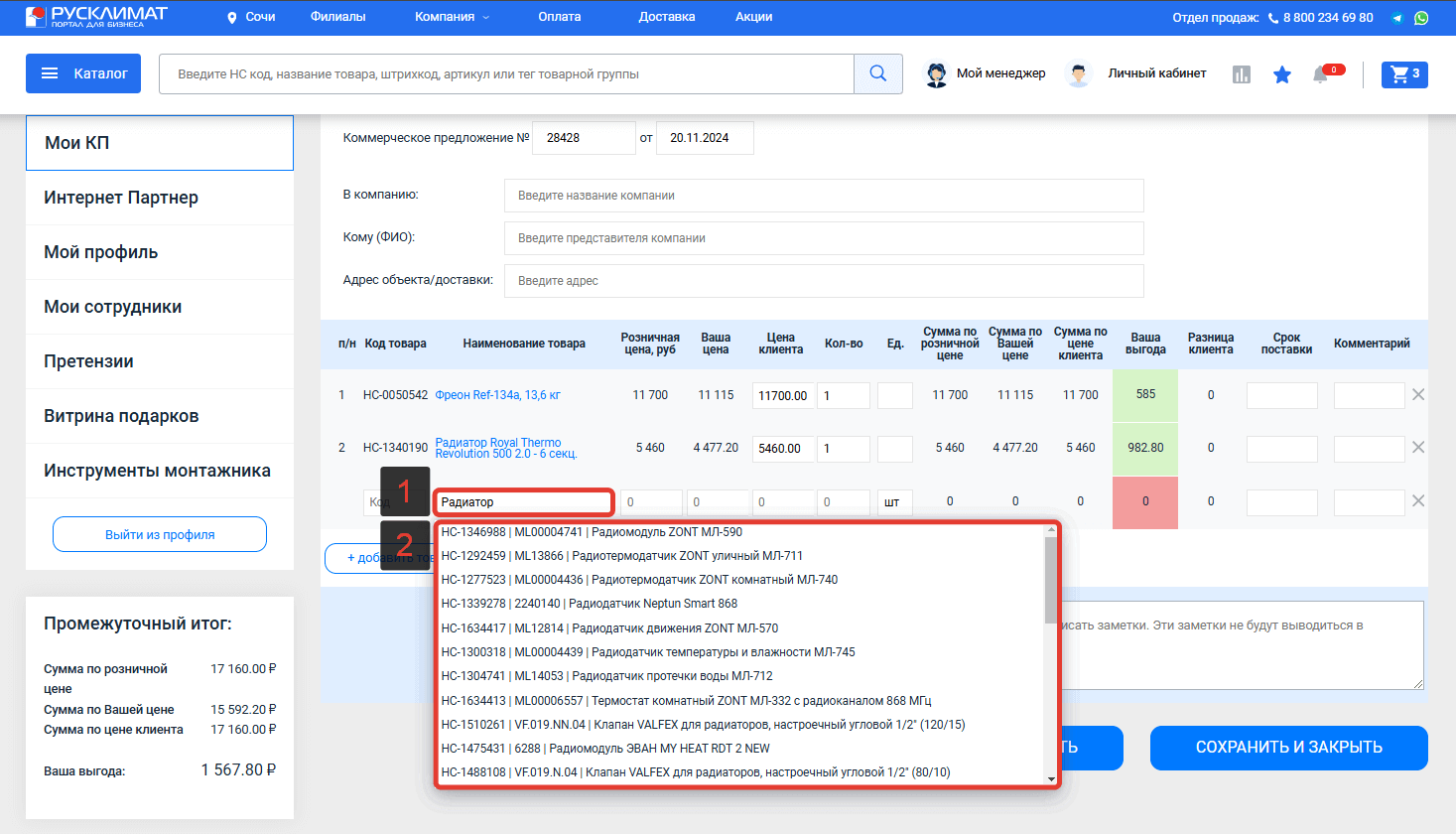Screen dimensions: 1456x834
Task: Open the shopping cart button
Action: click(x=1404, y=73)
